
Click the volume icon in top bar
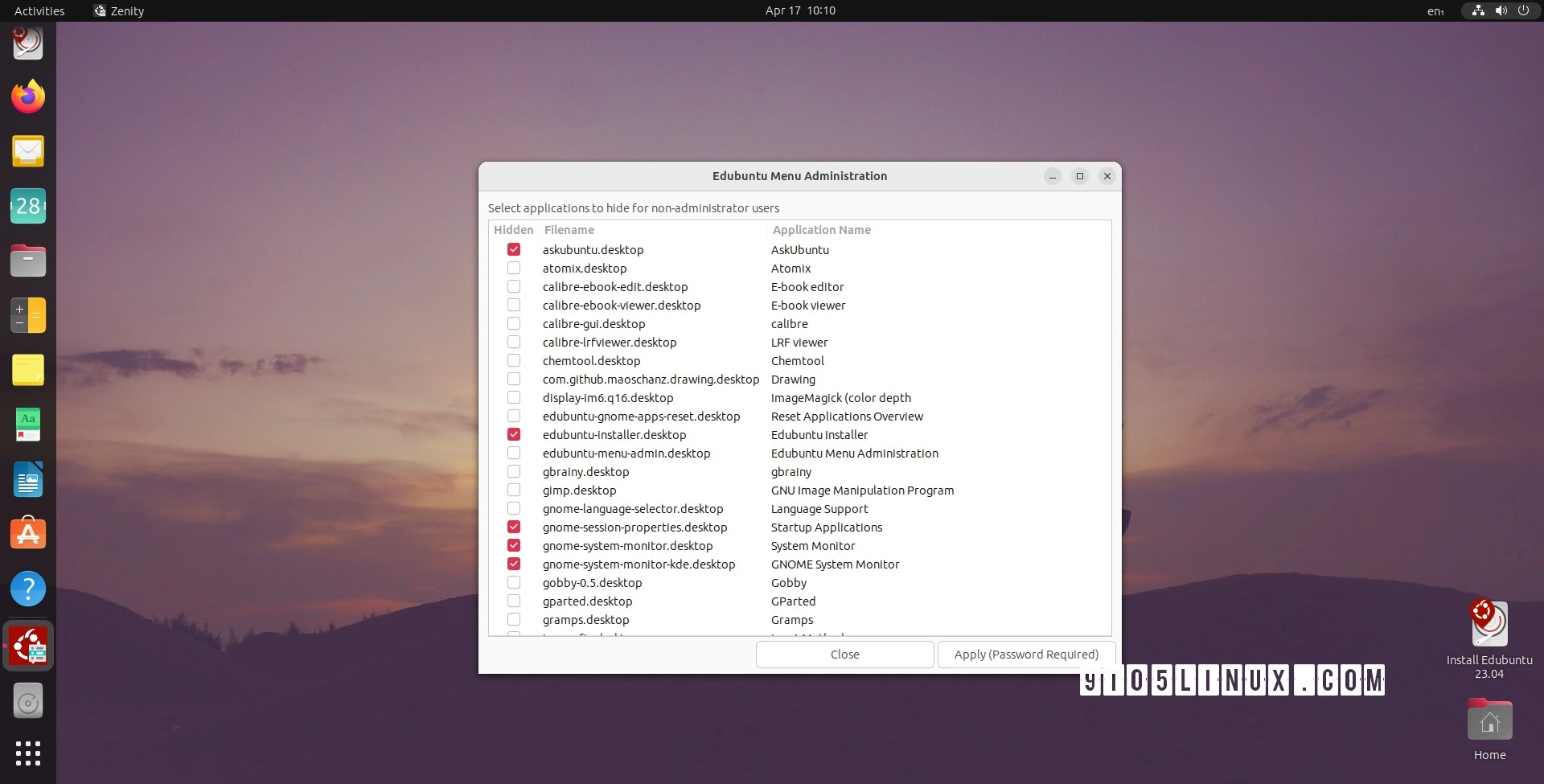pos(1501,10)
